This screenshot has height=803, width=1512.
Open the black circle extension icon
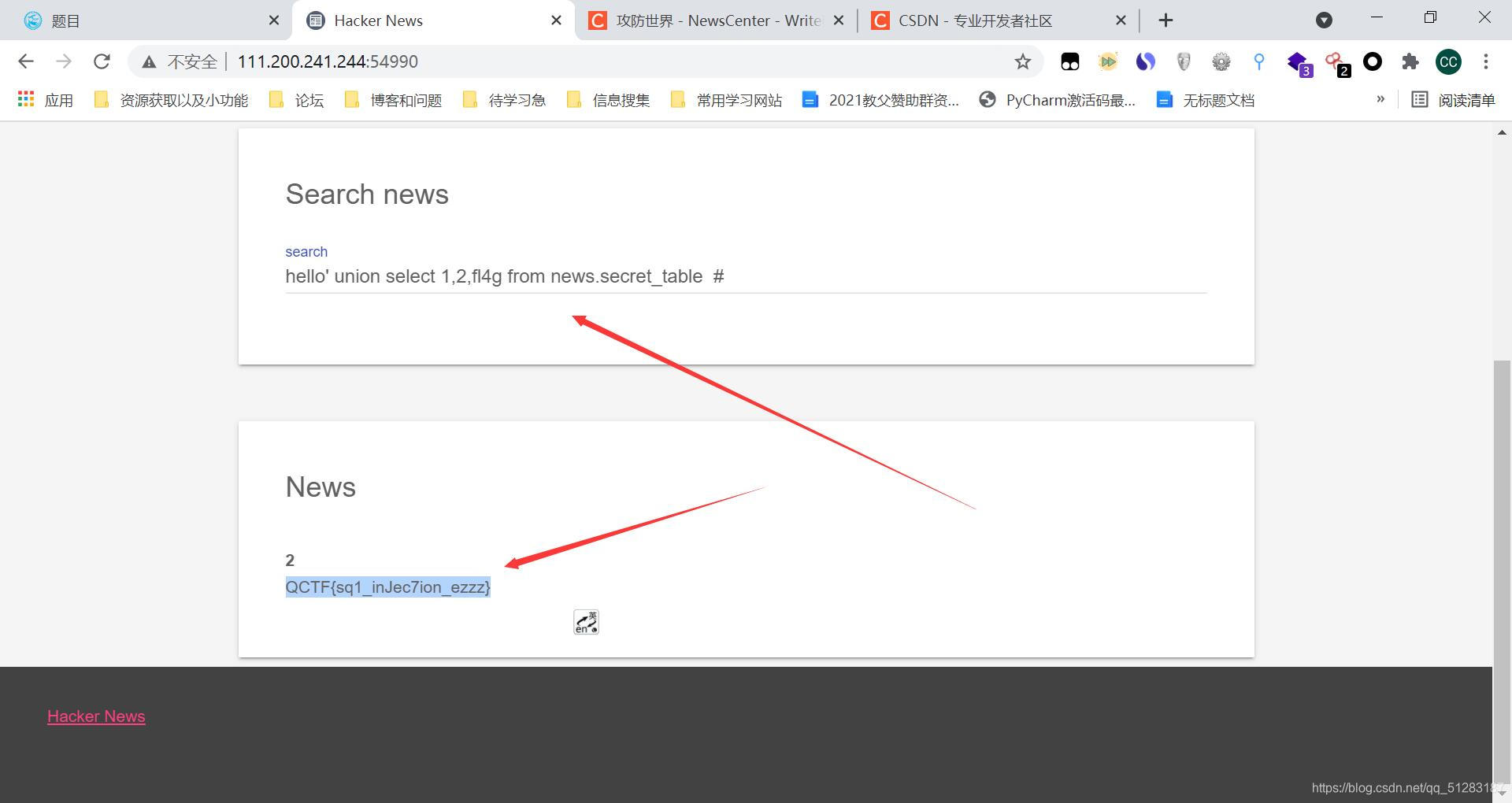(x=1373, y=61)
